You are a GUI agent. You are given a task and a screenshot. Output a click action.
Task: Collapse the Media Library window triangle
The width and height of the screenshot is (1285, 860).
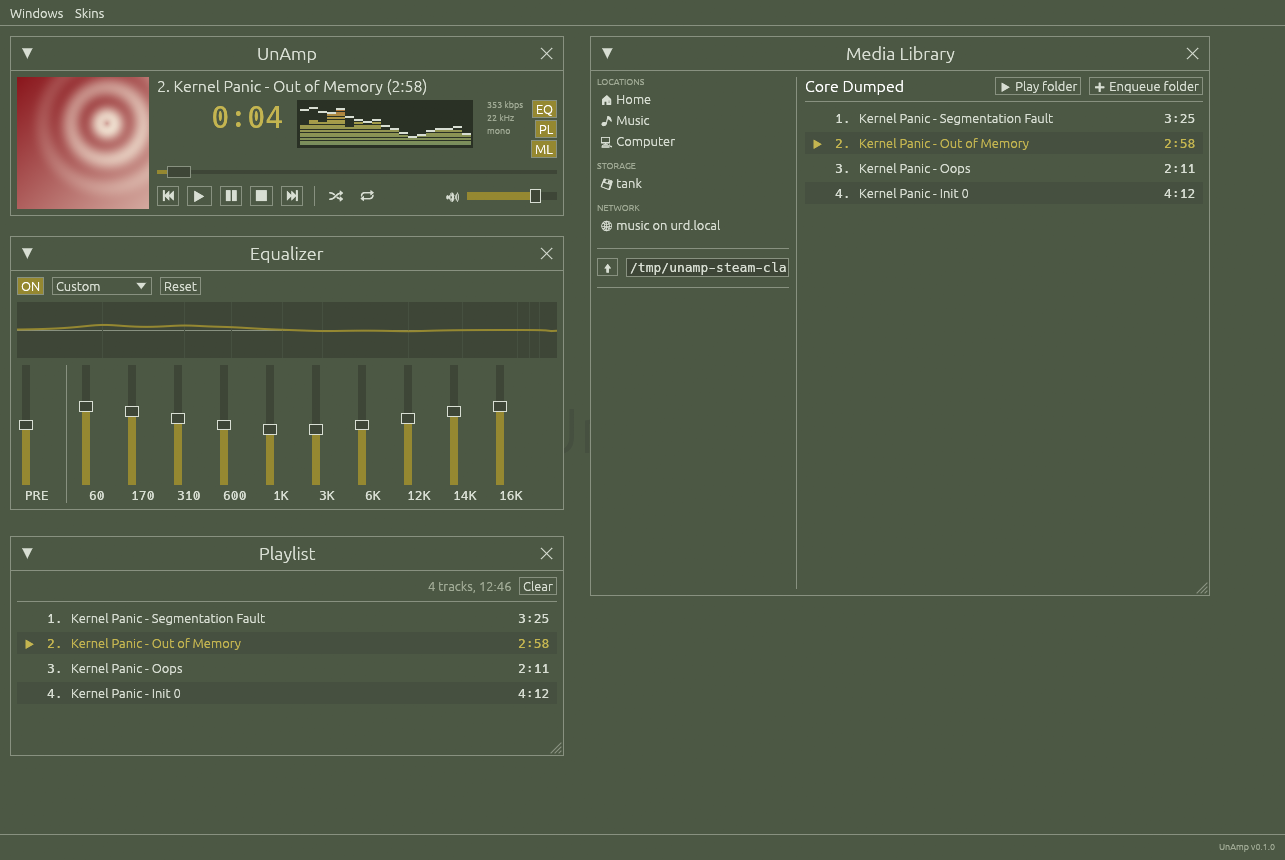(x=607, y=53)
